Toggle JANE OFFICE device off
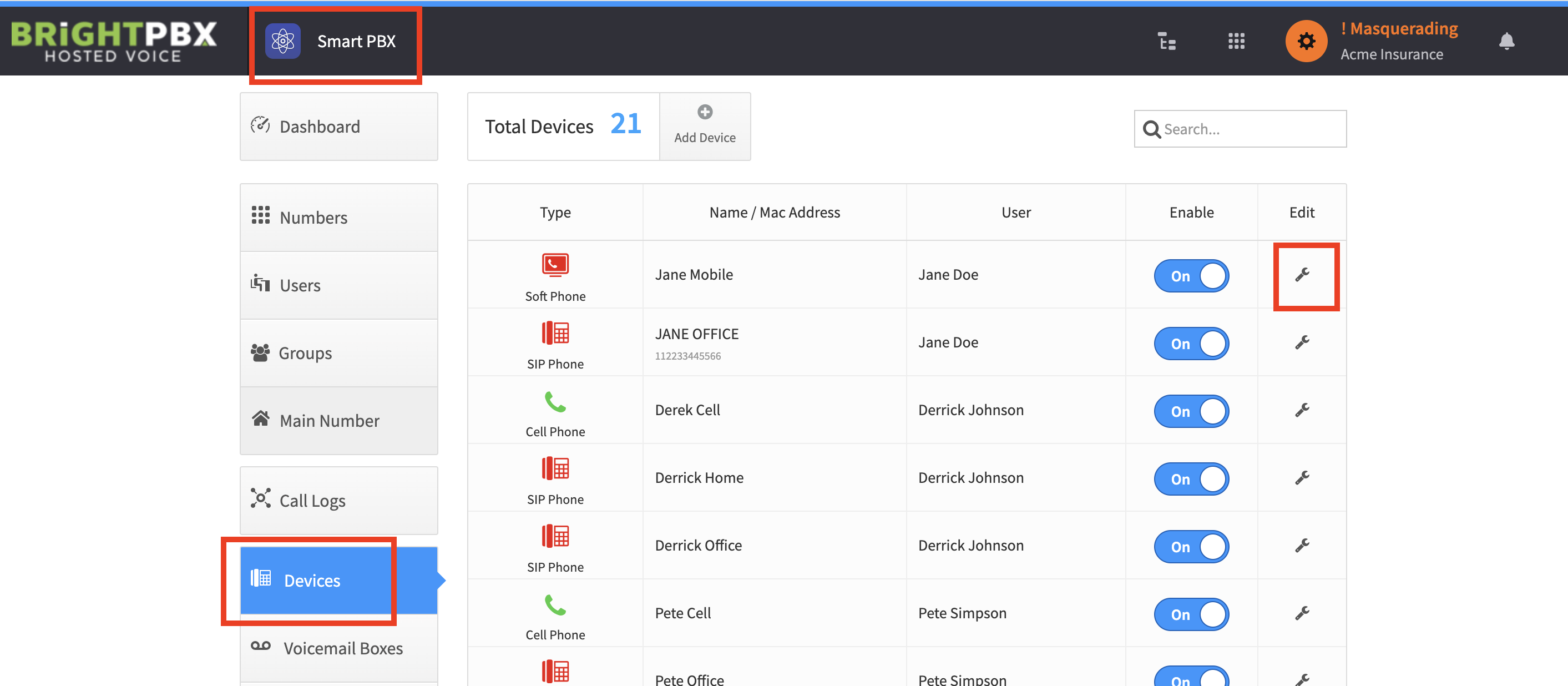 pyautogui.click(x=1191, y=344)
